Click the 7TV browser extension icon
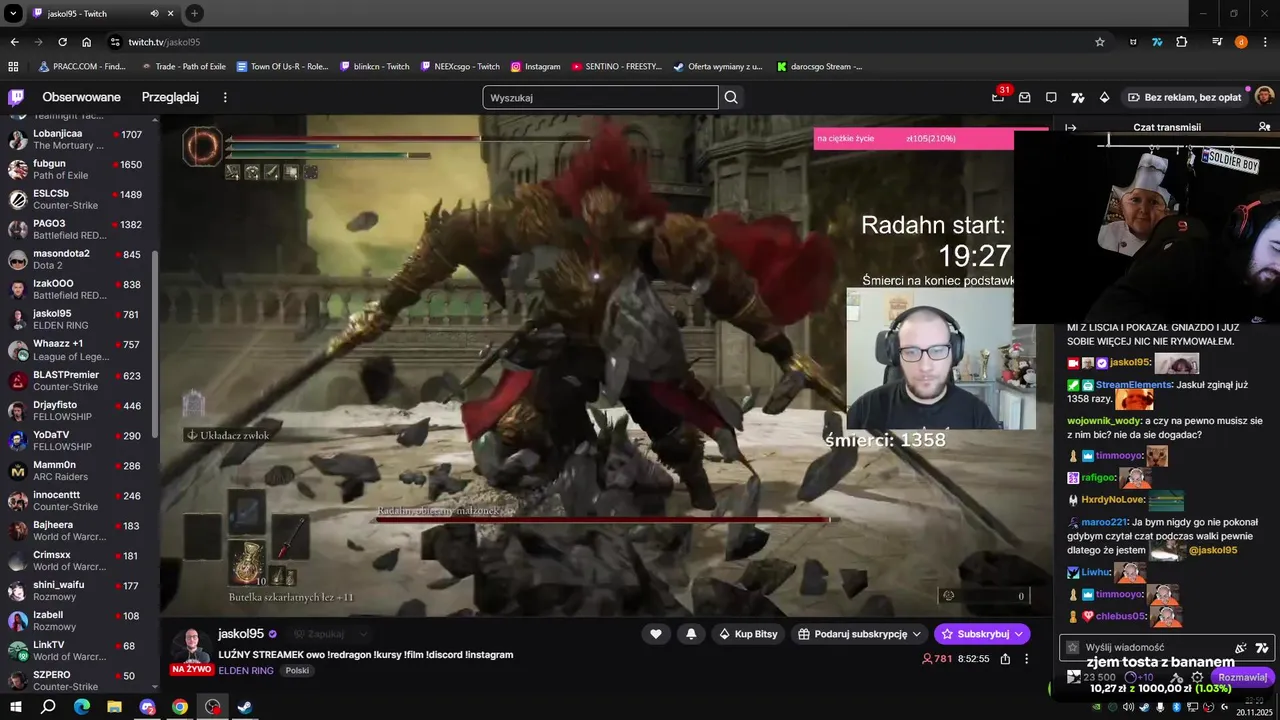This screenshot has width=1280, height=720. tap(1158, 42)
